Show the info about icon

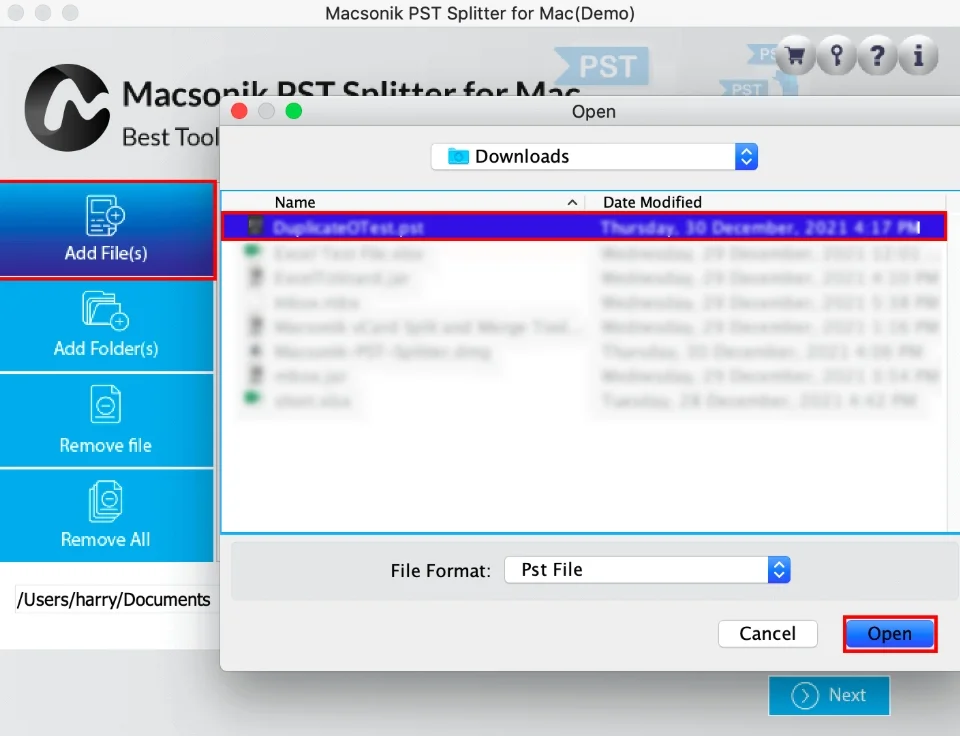[x=918, y=56]
